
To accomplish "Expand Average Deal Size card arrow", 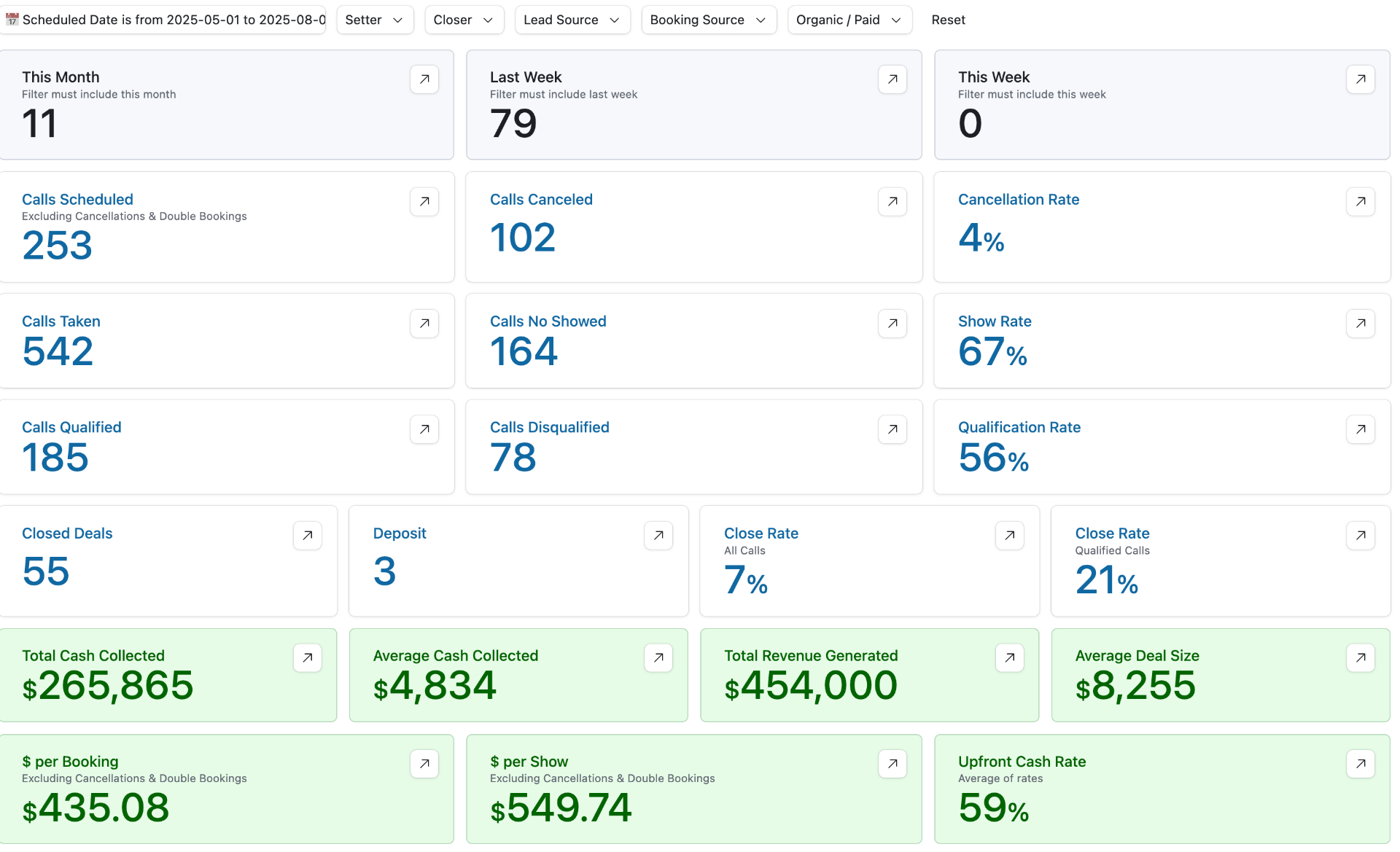I will coord(1361,658).
